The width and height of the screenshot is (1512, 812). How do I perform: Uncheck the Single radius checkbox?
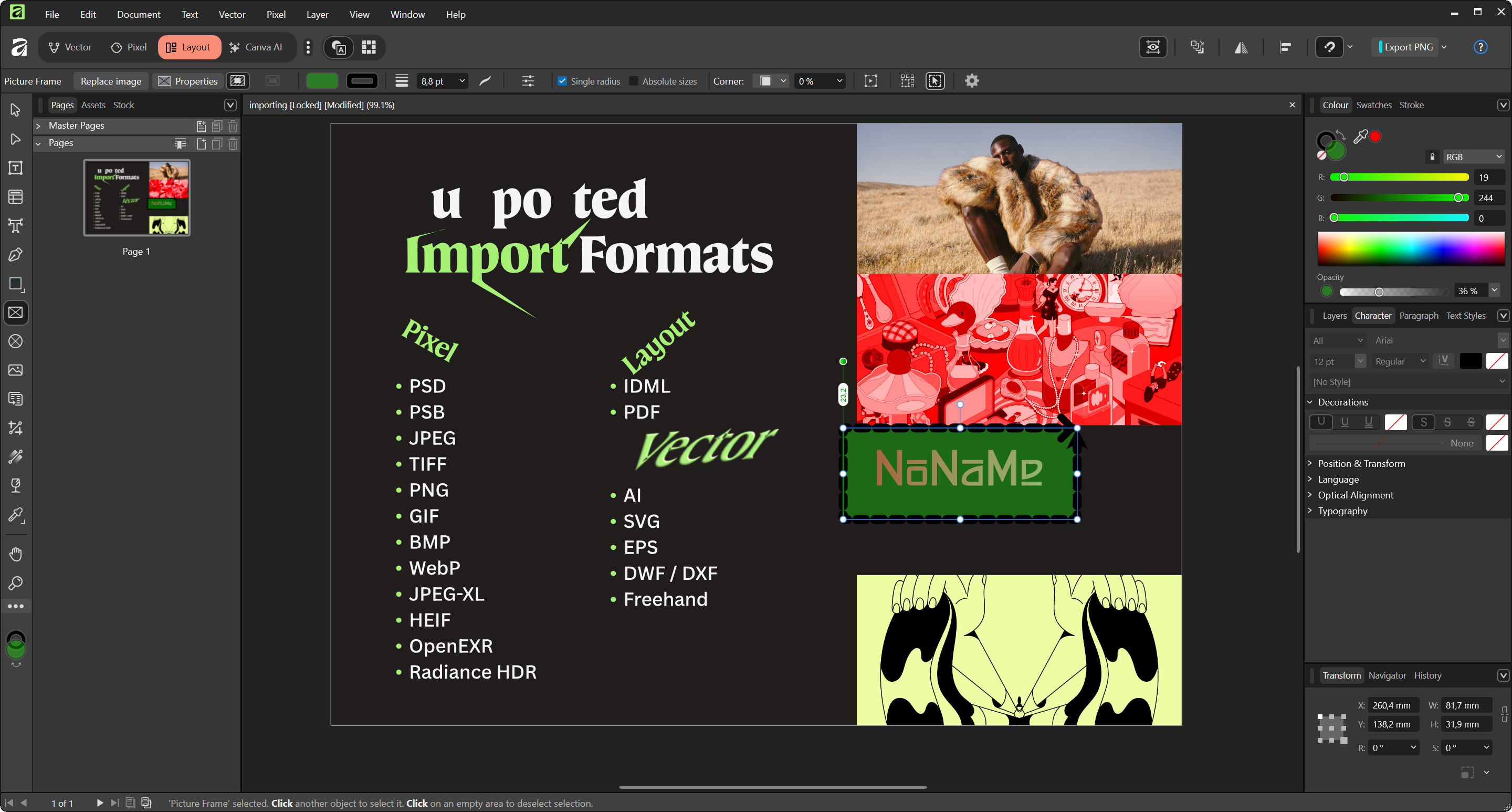pyautogui.click(x=562, y=81)
